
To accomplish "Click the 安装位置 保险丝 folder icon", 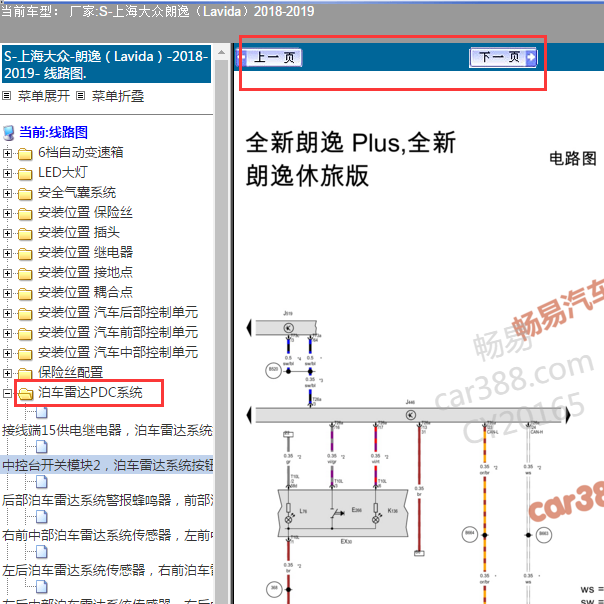I will [x=25, y=214].
